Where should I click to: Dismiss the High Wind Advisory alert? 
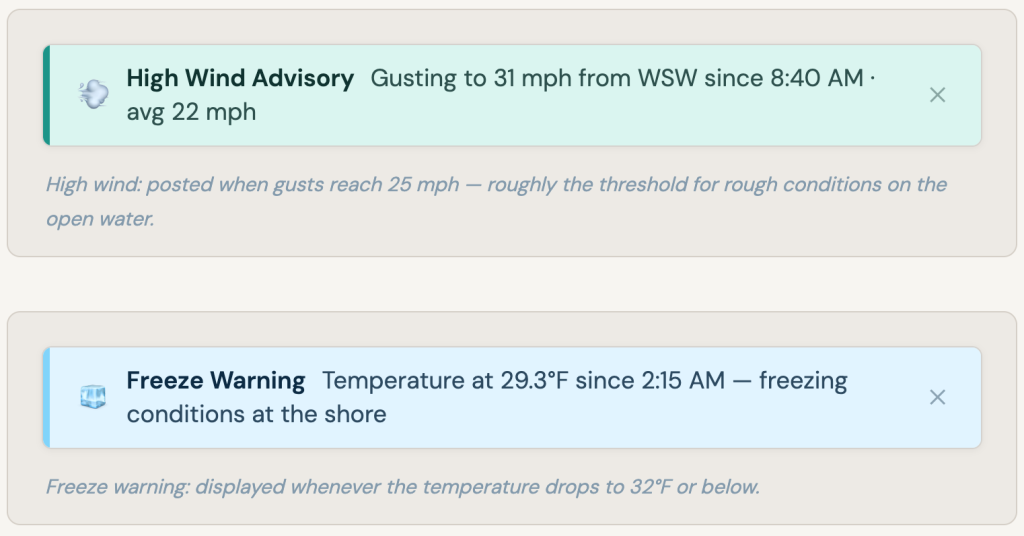tap(937, 95)
